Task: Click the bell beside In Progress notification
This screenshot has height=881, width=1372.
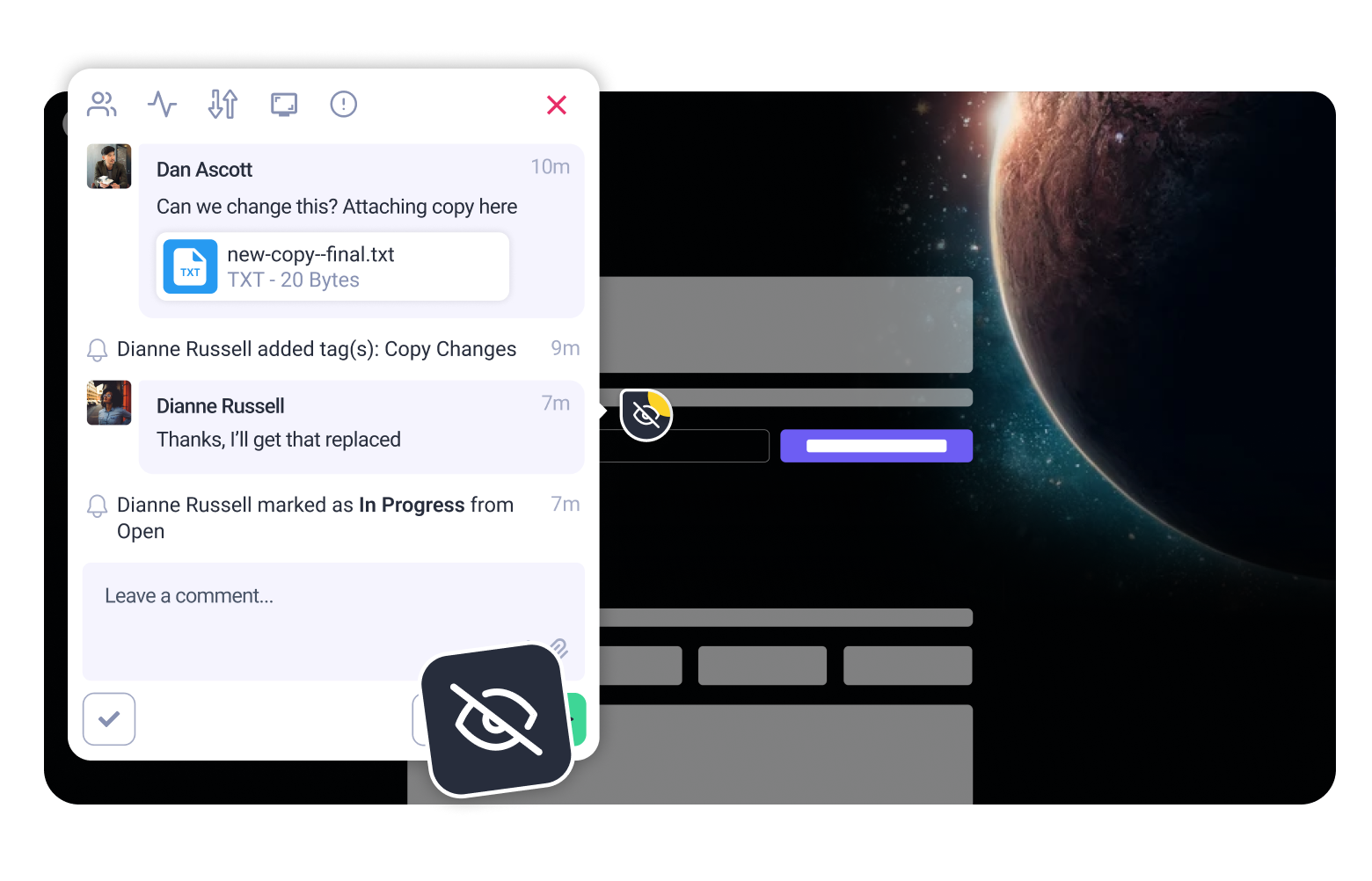Action: 97,506
